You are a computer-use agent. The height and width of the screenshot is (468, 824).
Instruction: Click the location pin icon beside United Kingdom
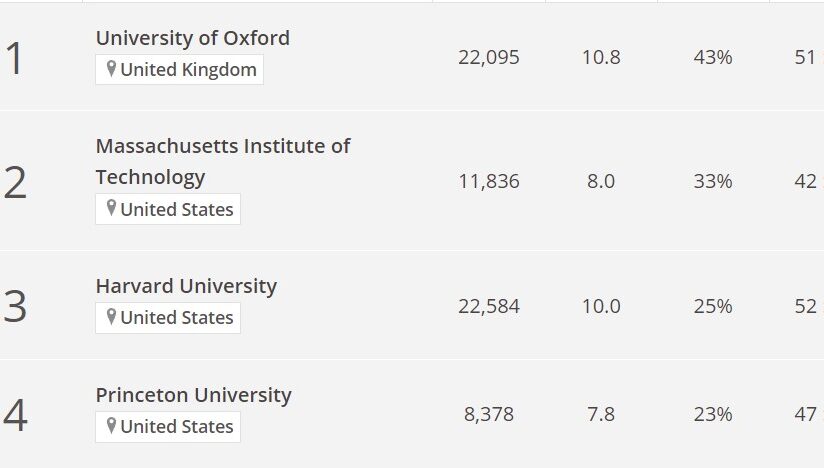[111, 68]
